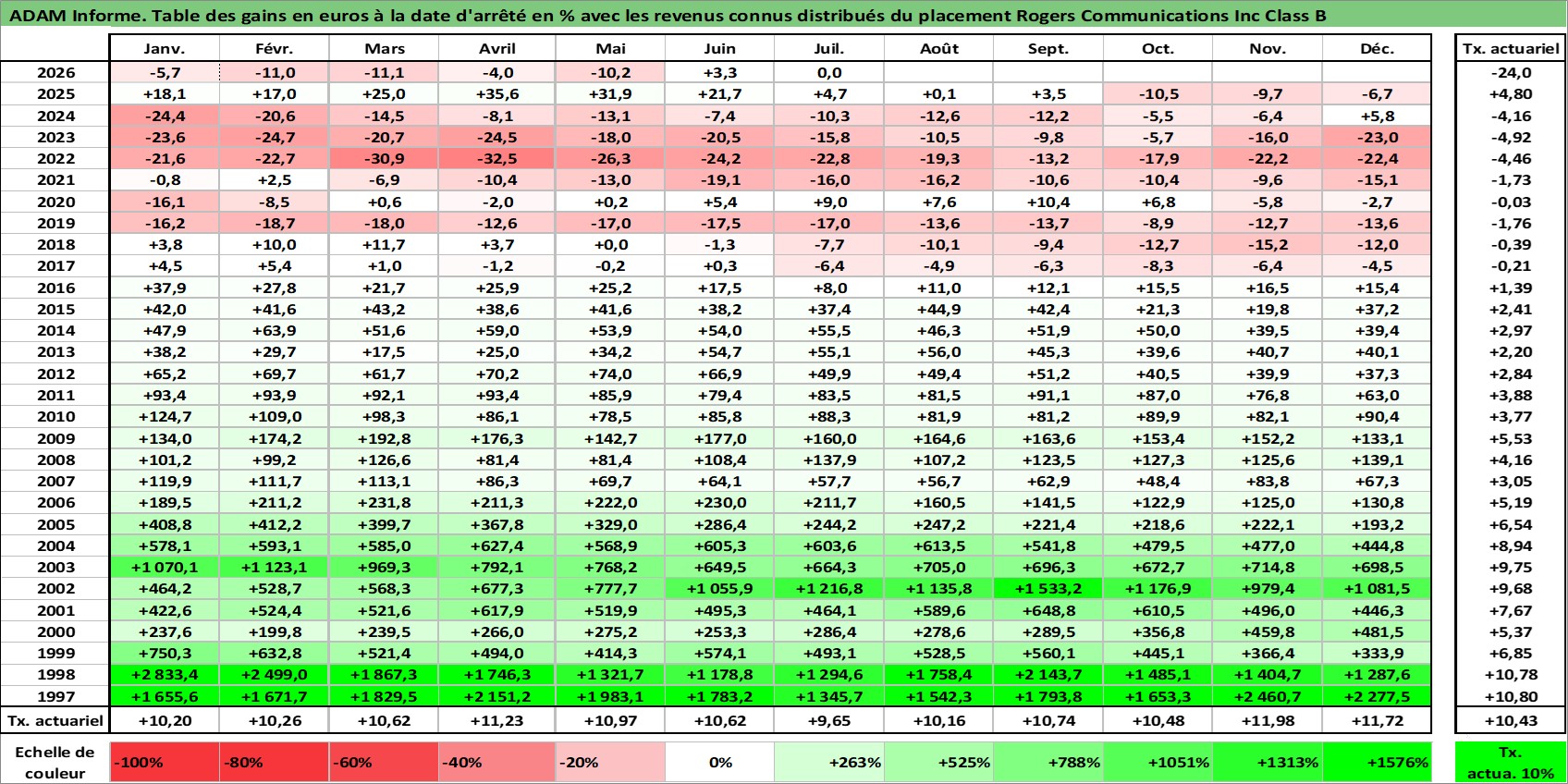This screenshot has height=784, width=1568.
Task: Click the '+2 833,4' cell for January 1998
Action: pos(165,675)
